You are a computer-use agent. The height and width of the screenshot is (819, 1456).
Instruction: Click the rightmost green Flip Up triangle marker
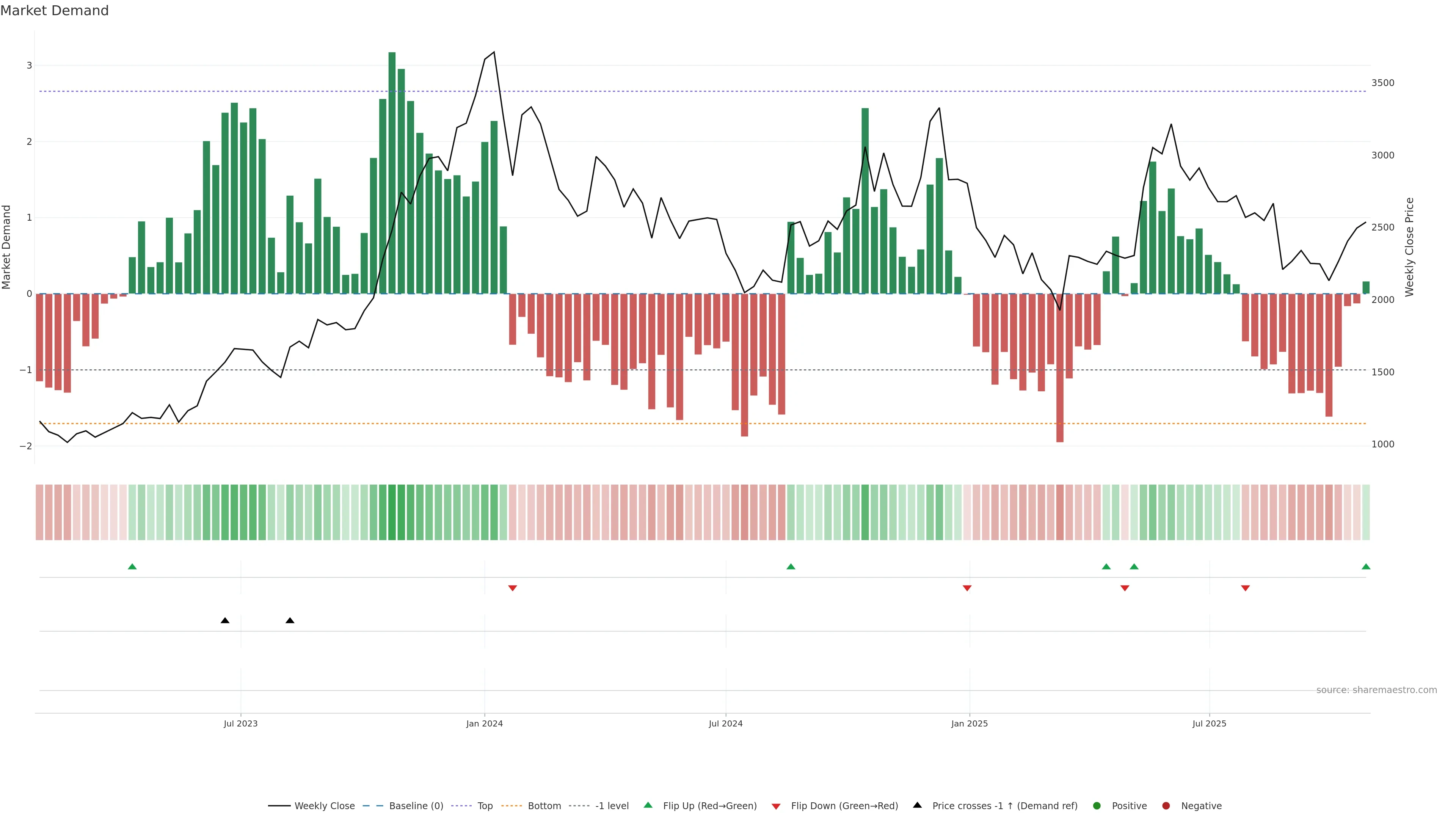coord(1365,566)
